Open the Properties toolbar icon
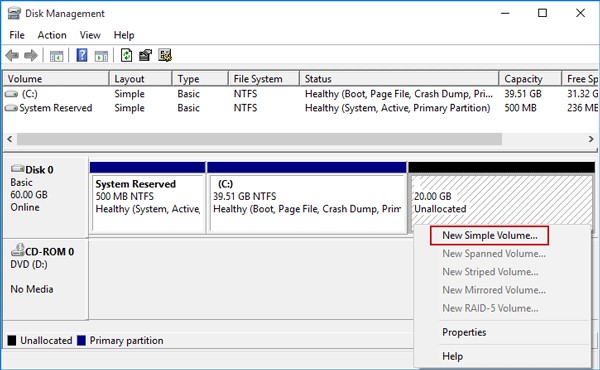Viewport: 600px width, 370px height. 145,55
